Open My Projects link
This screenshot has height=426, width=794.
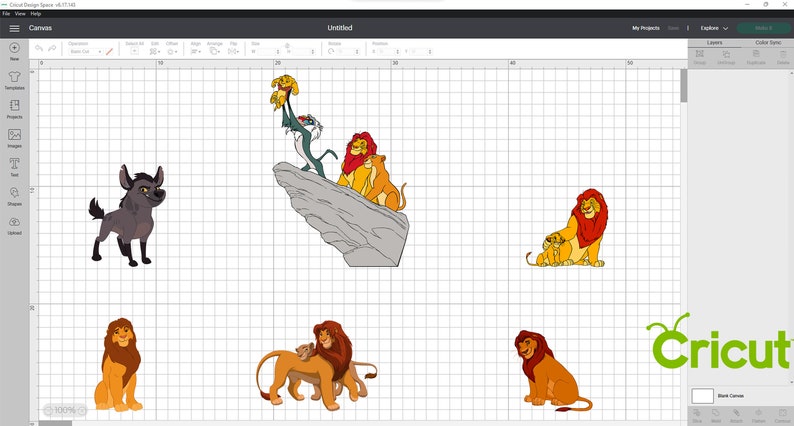646,28
